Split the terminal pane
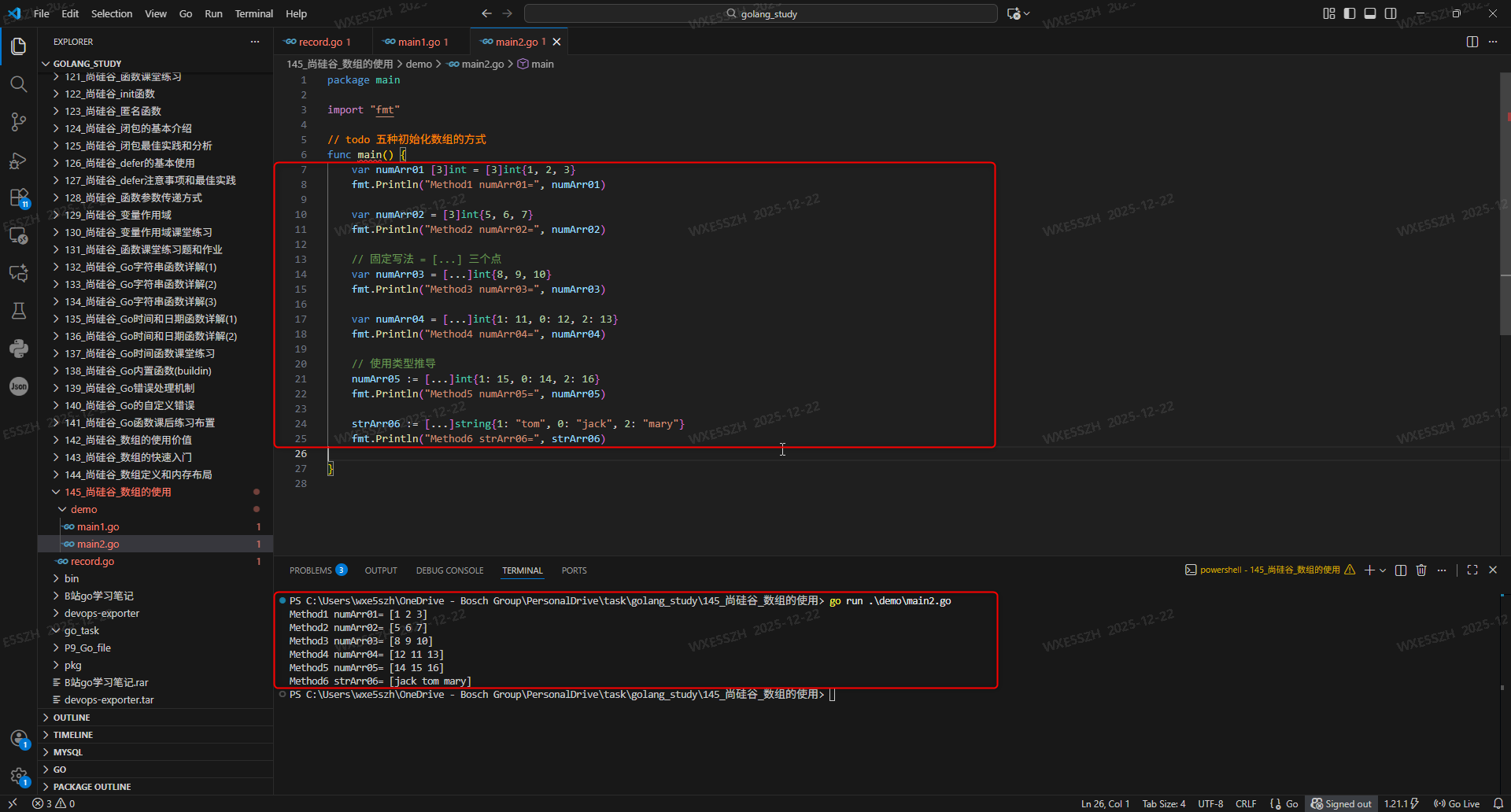Image resolution: width=1511 pixels, height=812 pixels. coord(1401,570)
